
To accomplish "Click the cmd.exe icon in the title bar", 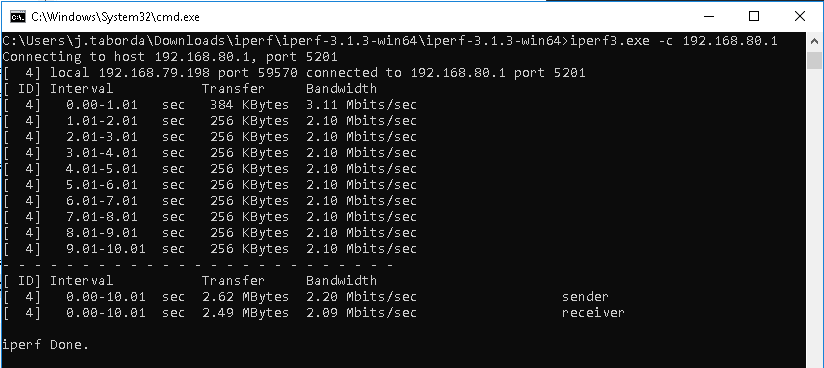I will click(17, 17).
